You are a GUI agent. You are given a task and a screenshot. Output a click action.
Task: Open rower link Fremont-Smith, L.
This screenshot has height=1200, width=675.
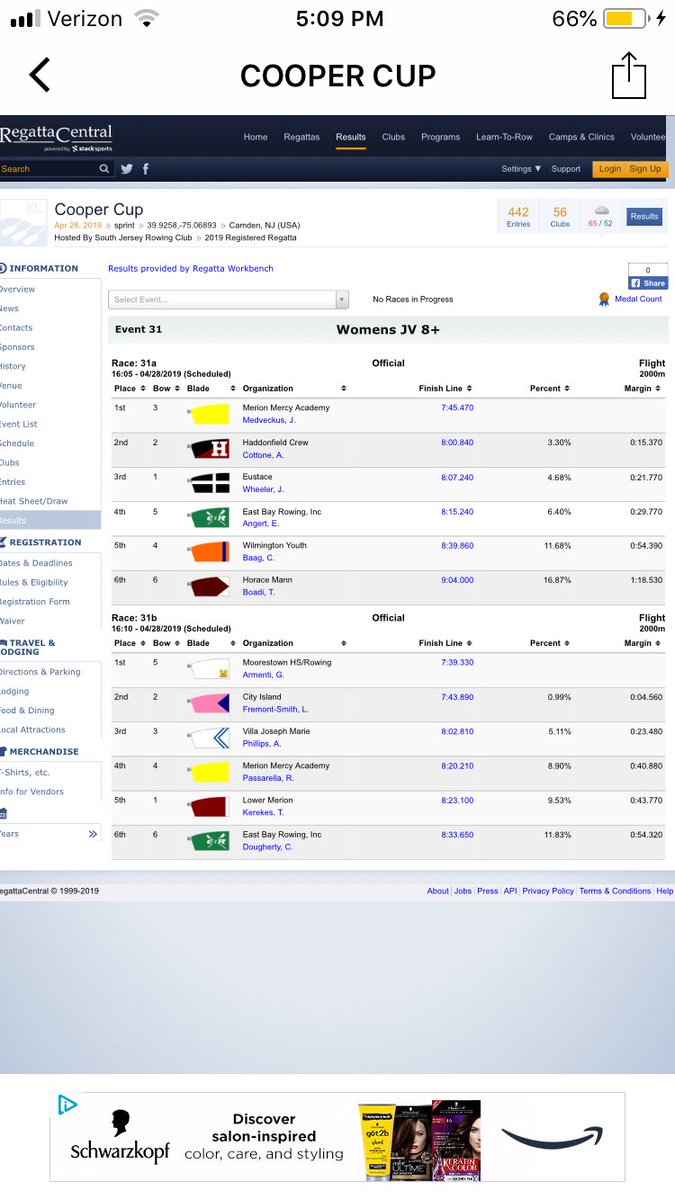(276, 709)
